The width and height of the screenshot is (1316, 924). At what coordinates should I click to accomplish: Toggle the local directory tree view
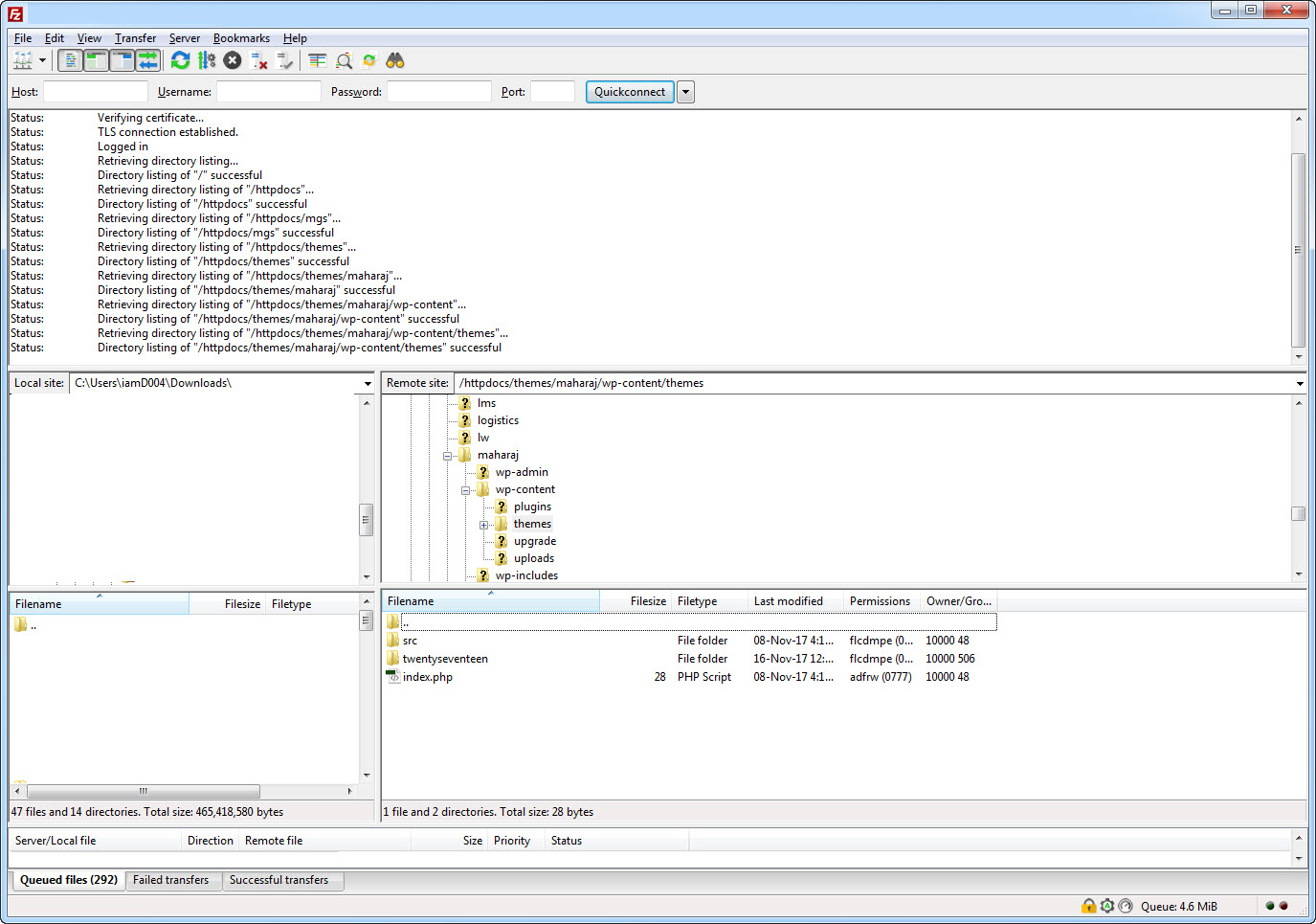(x=96, y=61)
